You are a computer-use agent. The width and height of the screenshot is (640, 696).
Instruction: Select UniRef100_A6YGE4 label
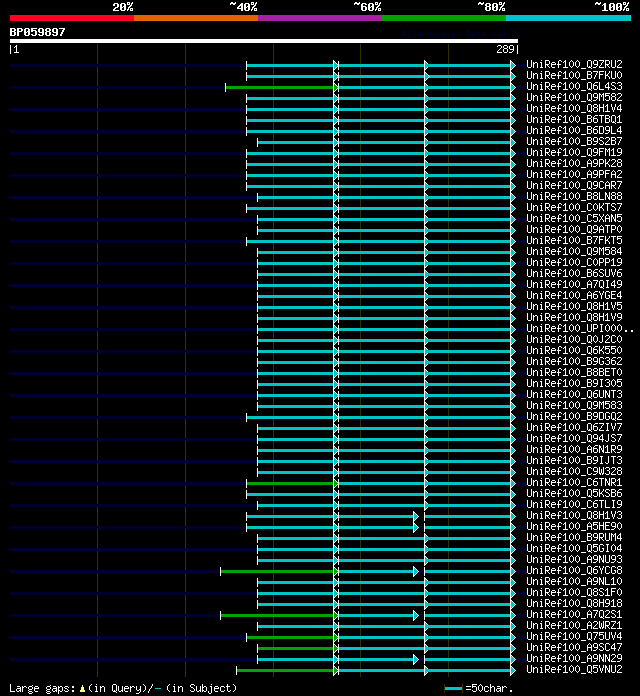(x=574, y=296)
